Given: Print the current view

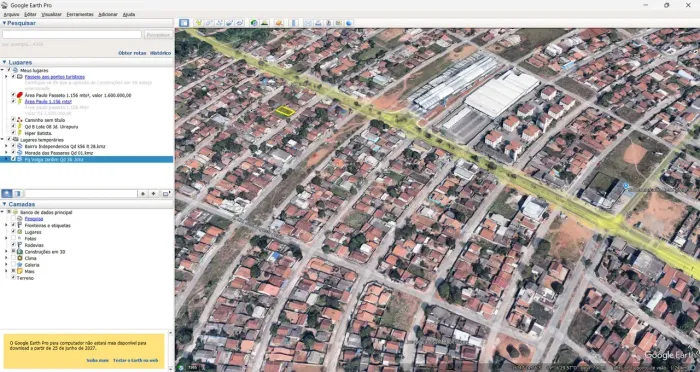Looking at the screenshot, I should (318, 23).
